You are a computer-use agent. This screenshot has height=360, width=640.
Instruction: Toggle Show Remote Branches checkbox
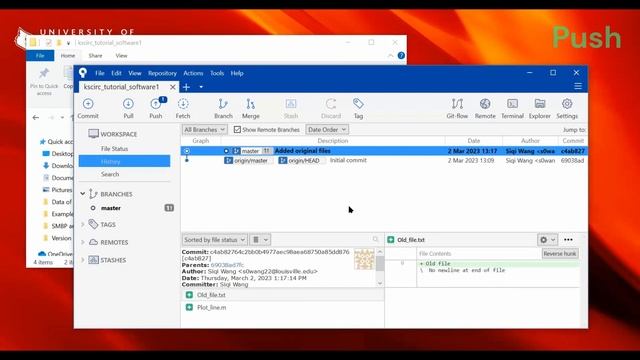coord(237,129)
